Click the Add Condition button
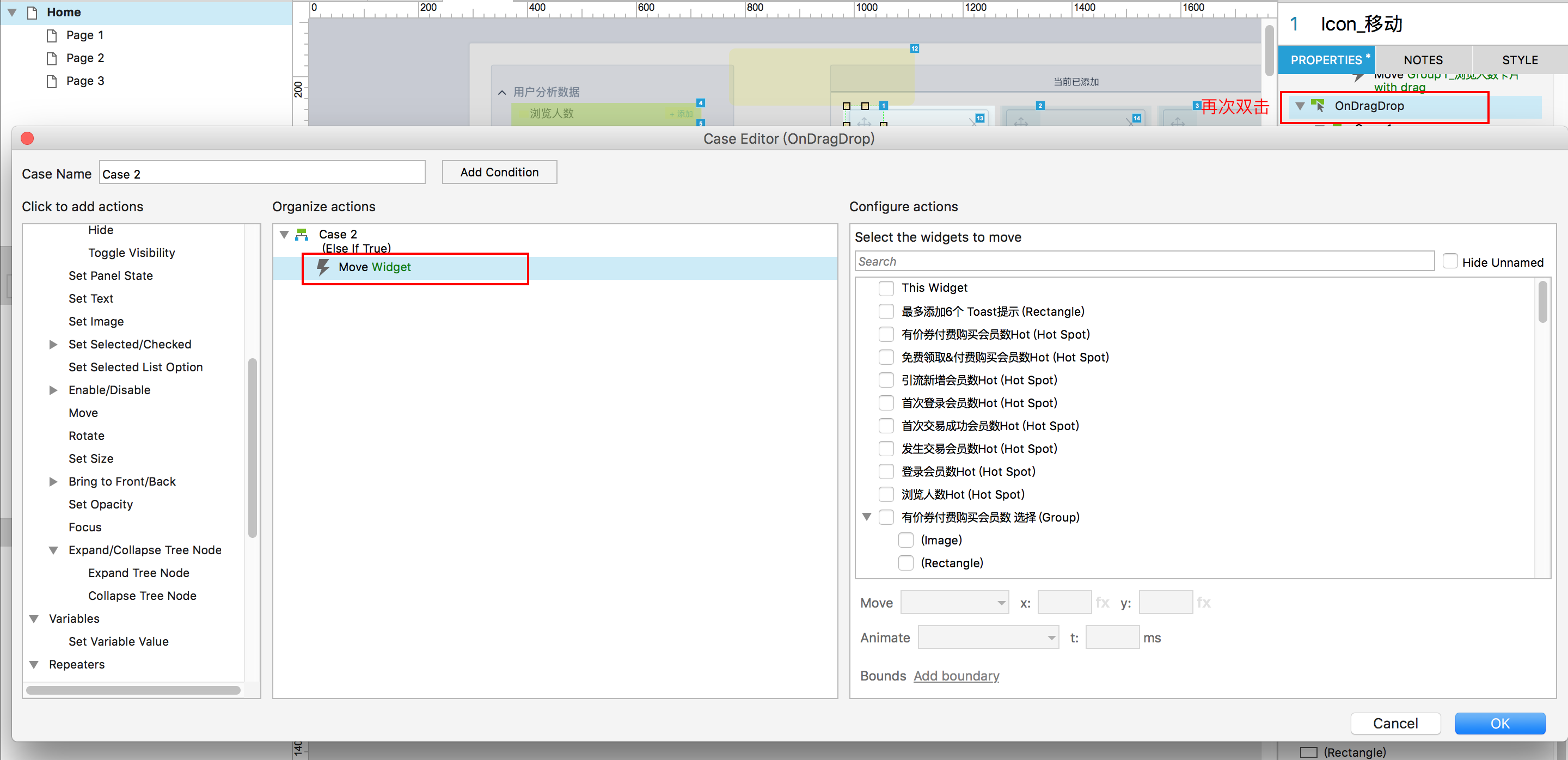1568x760 pixels. click(x=499, y=172)
